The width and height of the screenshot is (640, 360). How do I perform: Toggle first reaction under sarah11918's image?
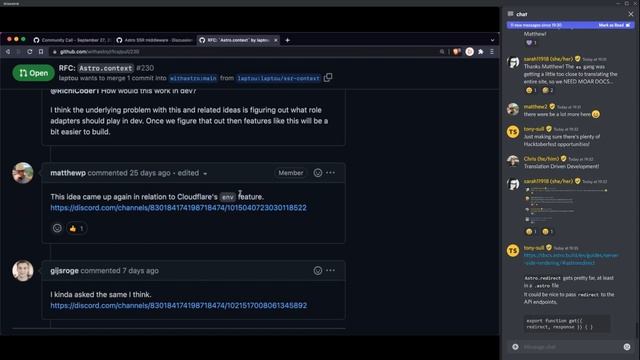click(531, 232)
